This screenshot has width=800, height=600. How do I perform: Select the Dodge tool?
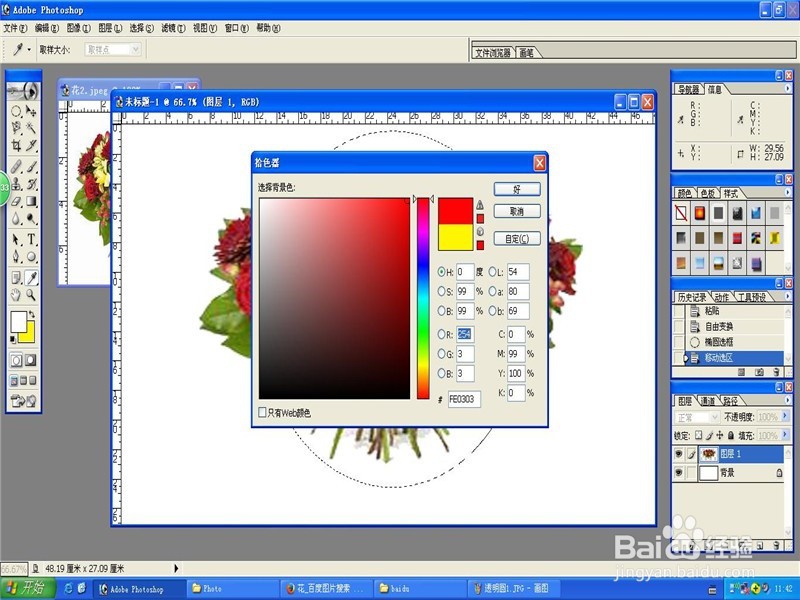tap(31, 219)
